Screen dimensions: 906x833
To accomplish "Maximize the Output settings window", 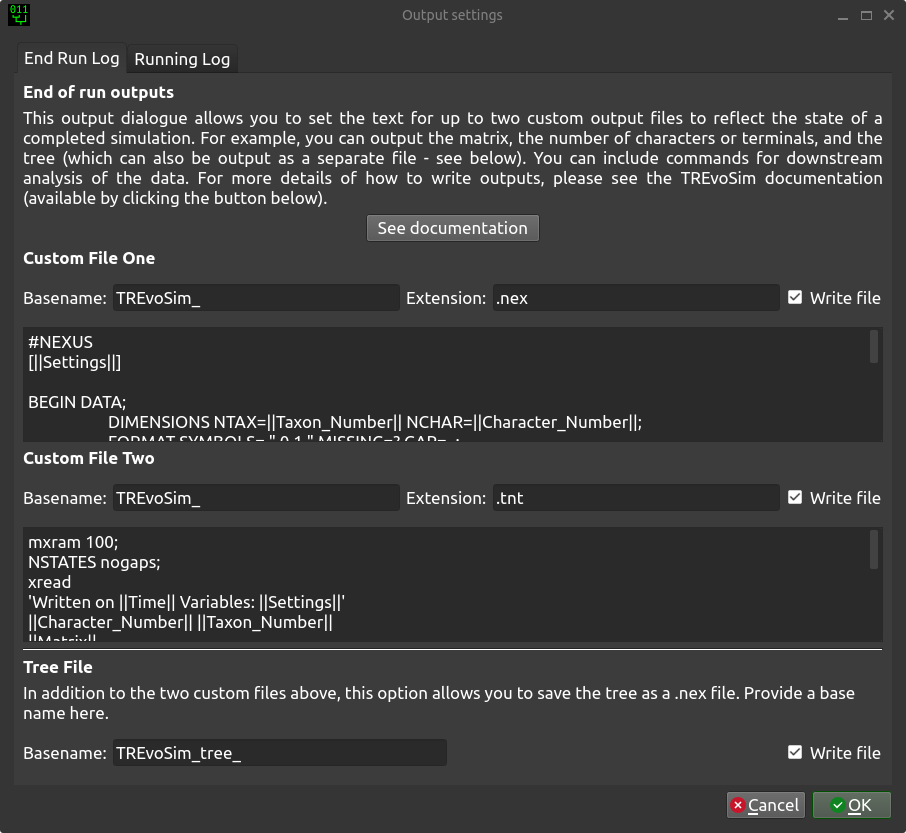I will (x=866, y=16).
